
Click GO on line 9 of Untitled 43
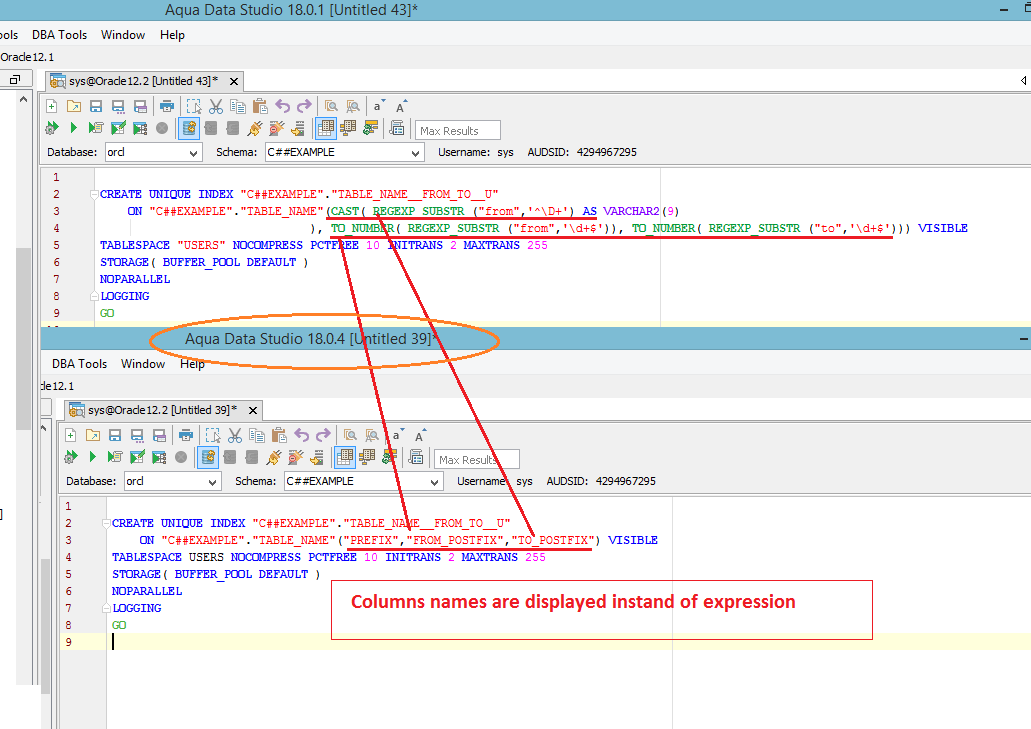(x=107, y=314)
